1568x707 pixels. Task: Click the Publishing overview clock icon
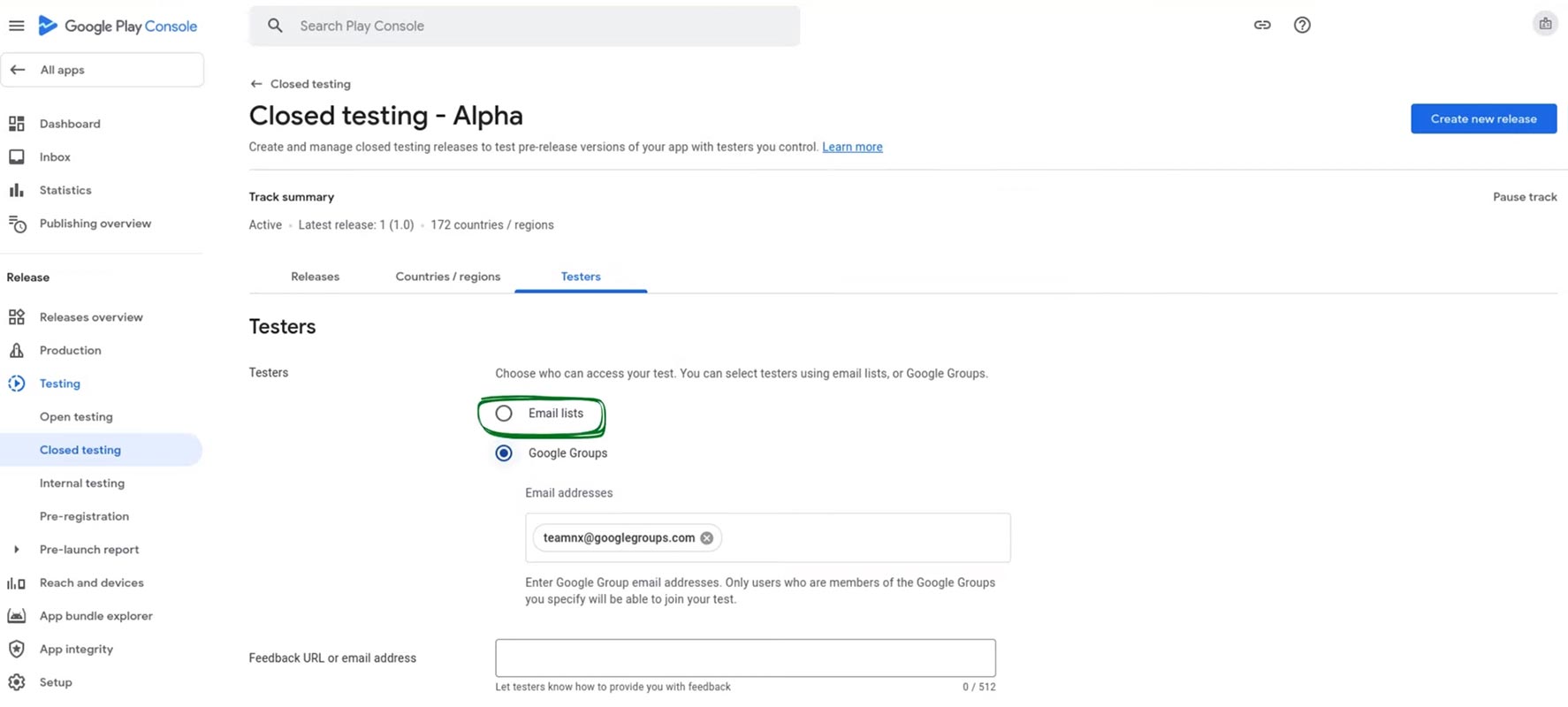17,224
